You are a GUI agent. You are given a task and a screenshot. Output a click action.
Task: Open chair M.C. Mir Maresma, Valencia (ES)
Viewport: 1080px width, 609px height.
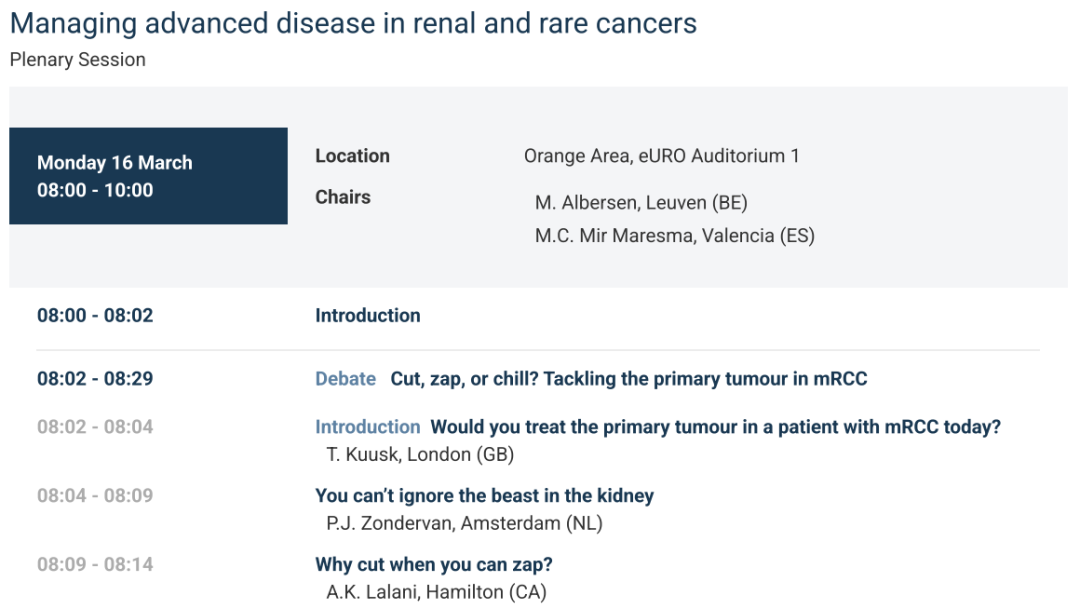point(675,236)
